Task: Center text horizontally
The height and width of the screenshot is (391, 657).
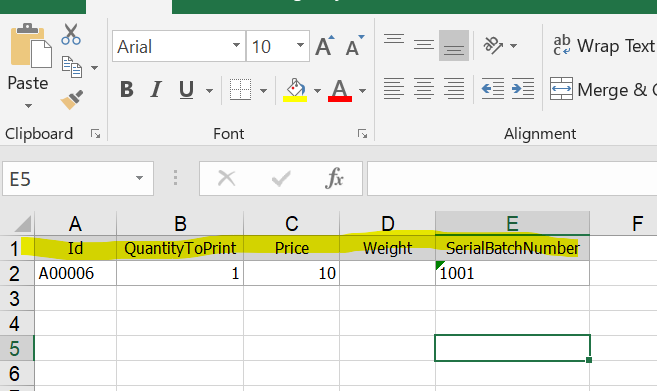Action: pos(424,89)
